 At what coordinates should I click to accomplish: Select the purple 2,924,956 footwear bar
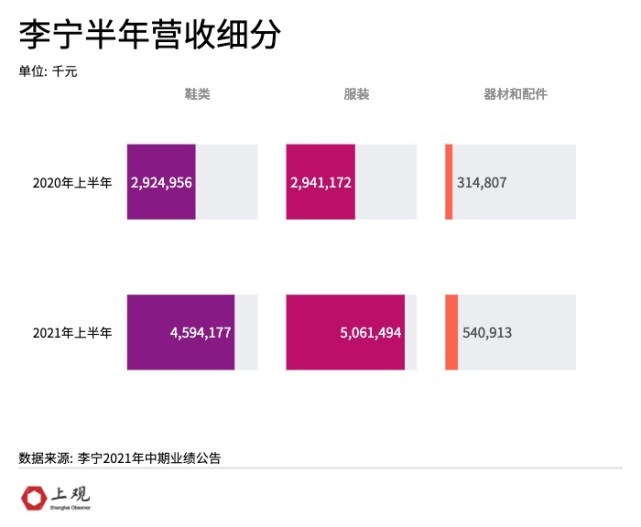pos(161,182)
